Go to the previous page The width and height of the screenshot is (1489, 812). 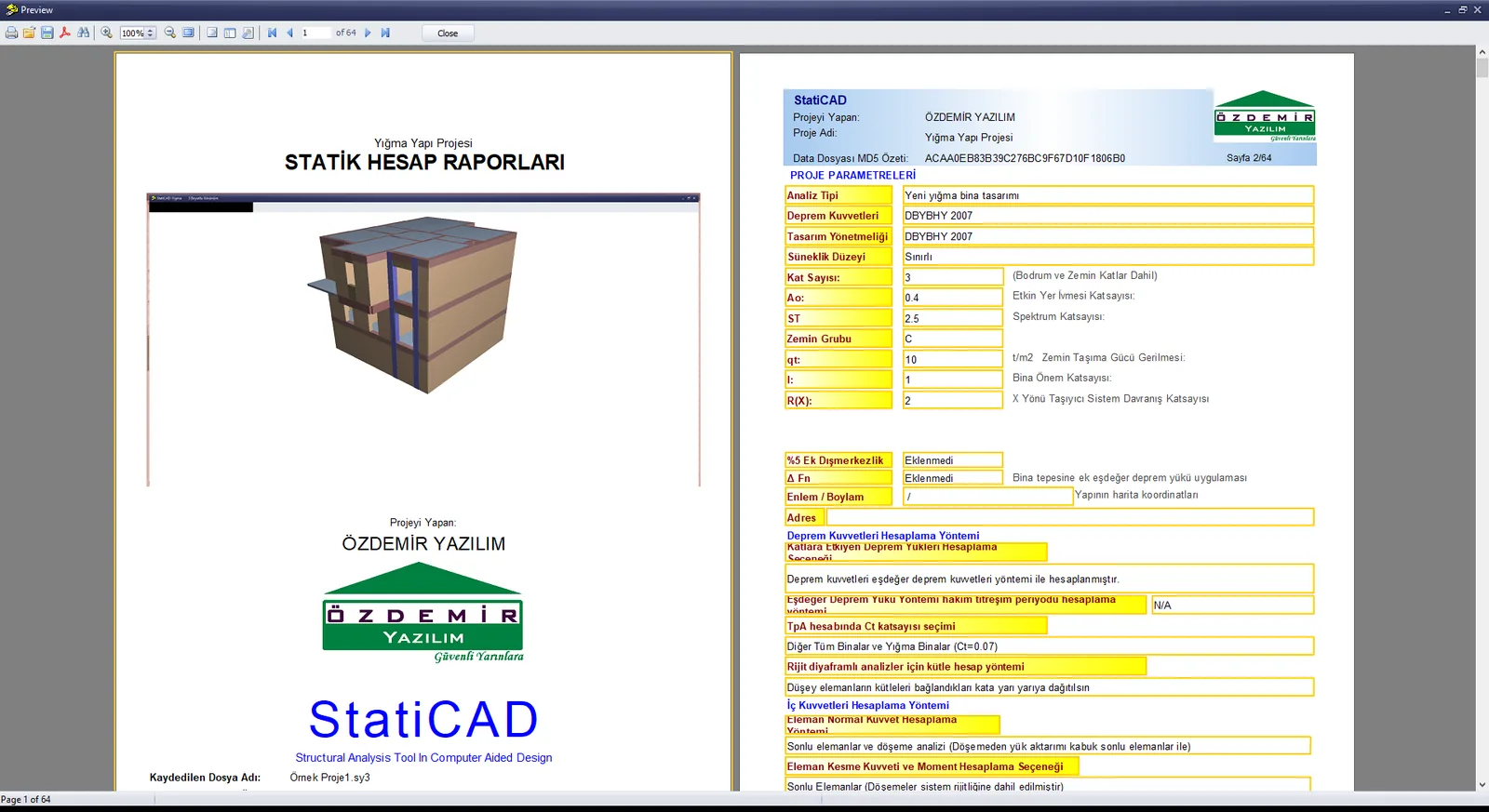pyautogui.click(x=289, y=33)
